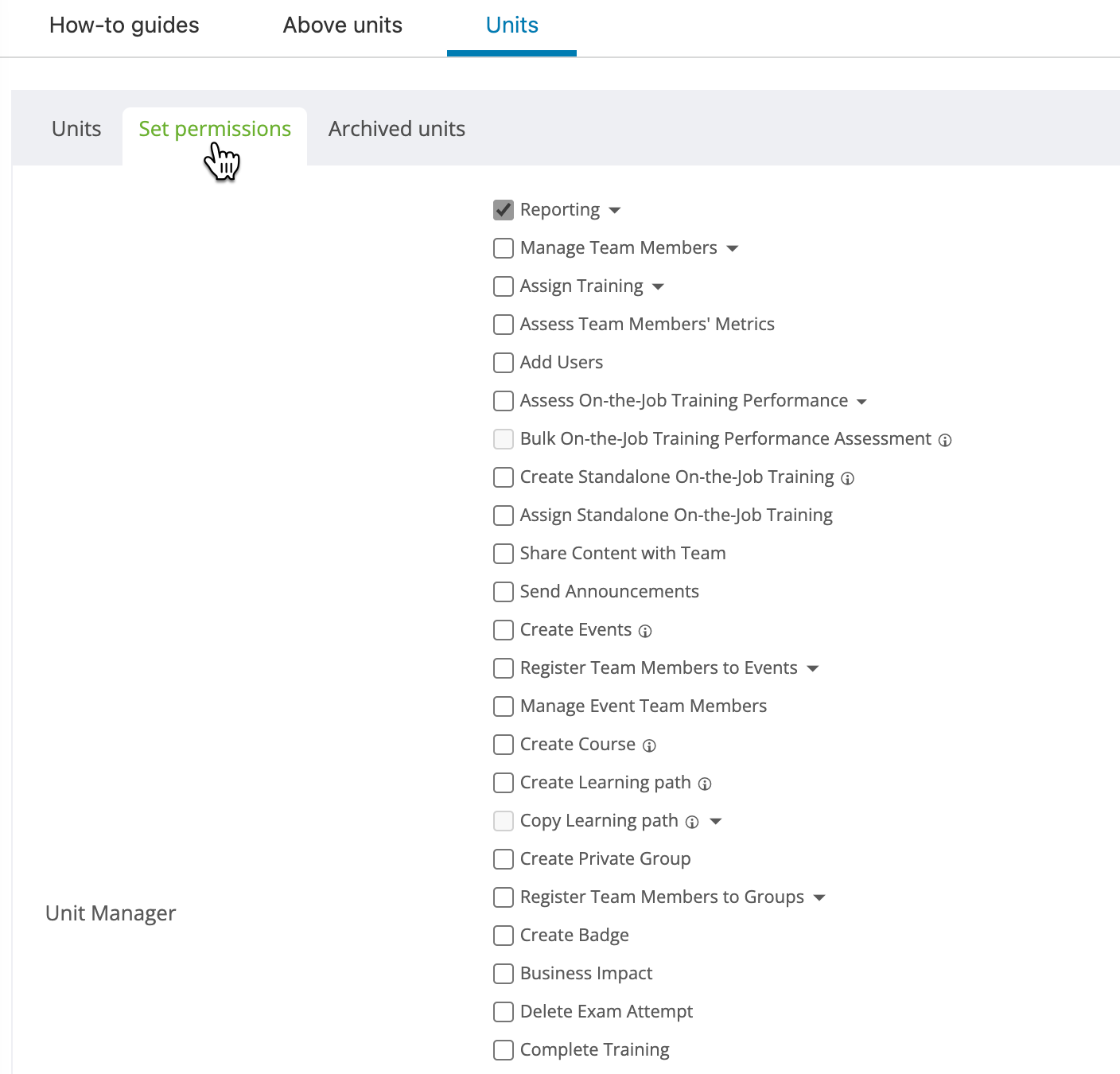Tick the Share Content with Team checkbox
1120x1074 pixels.
click(x=504, y=554)
